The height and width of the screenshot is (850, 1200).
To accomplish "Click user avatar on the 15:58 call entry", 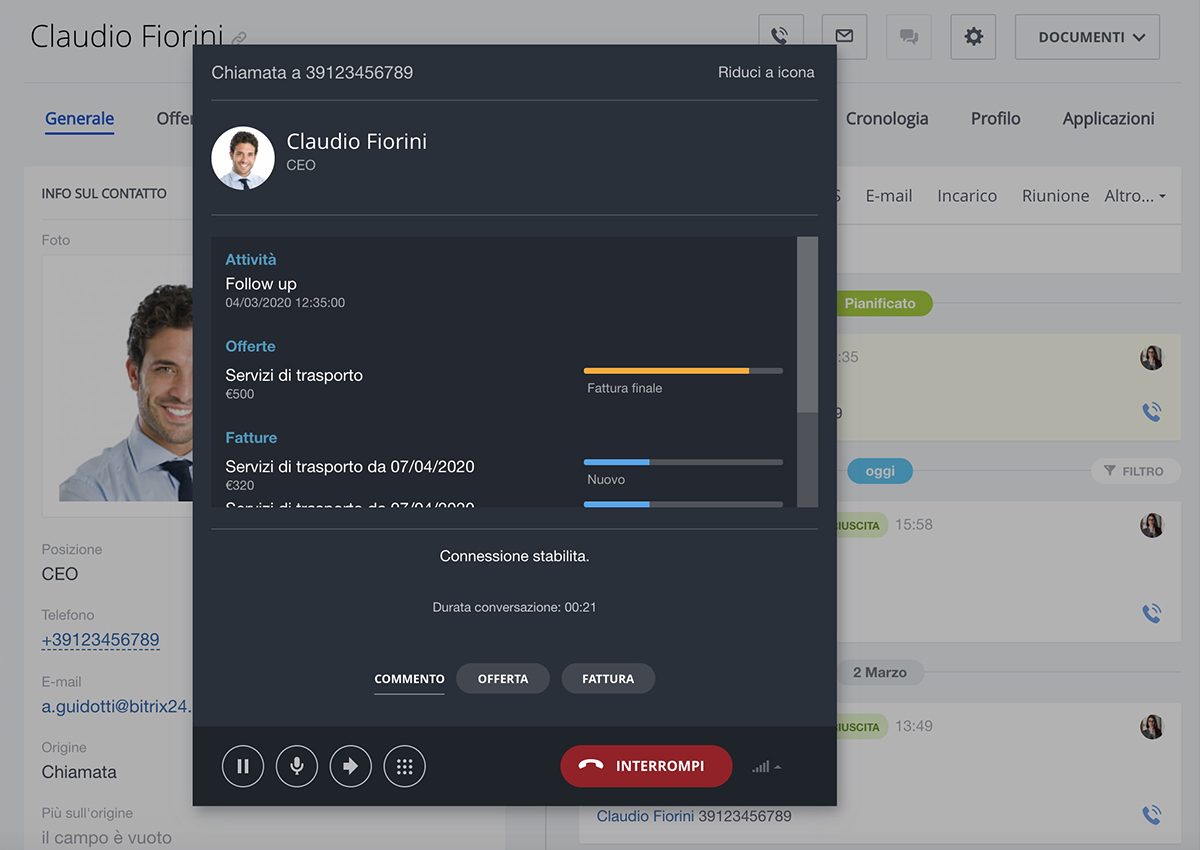I will click(x=1152, y=525).
